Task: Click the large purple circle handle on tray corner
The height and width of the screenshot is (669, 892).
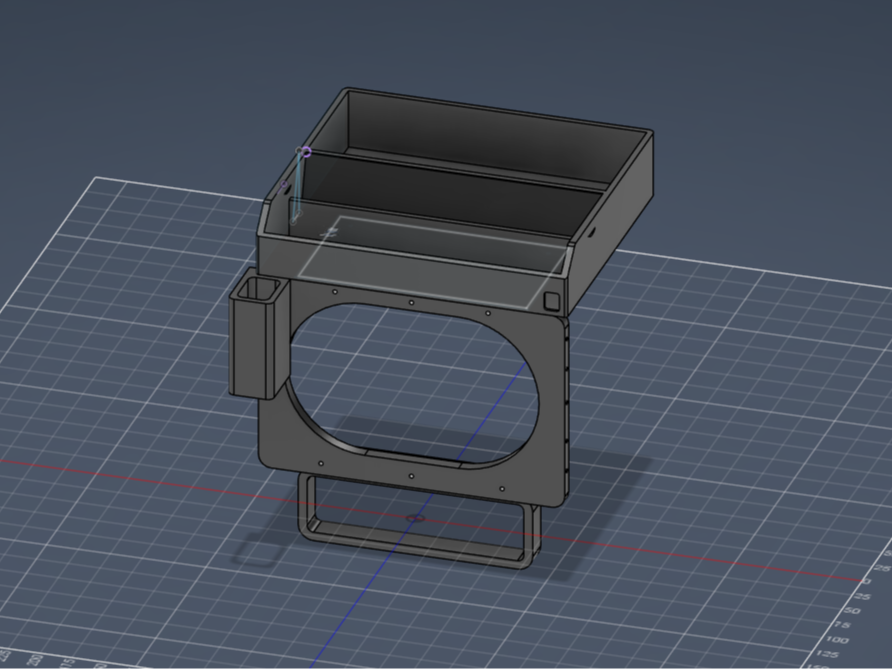Action: [307, 151]
